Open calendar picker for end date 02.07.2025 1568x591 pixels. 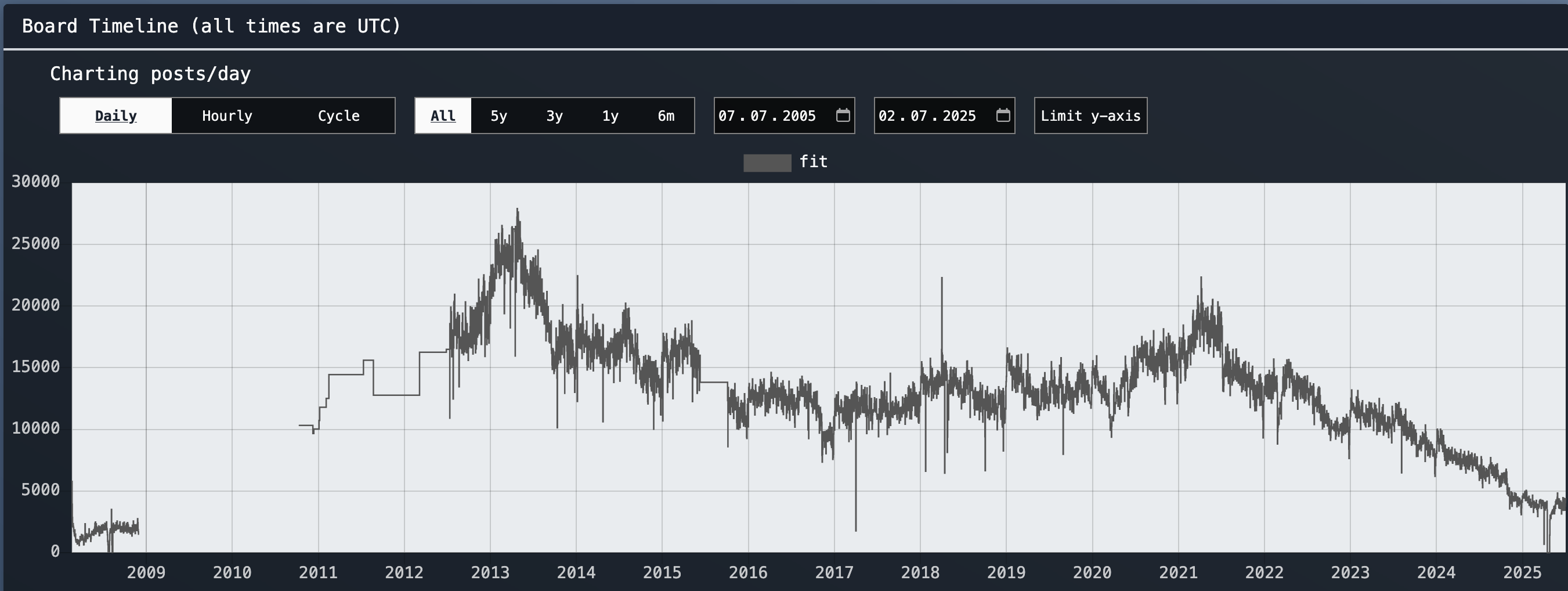coord(1003,115)
